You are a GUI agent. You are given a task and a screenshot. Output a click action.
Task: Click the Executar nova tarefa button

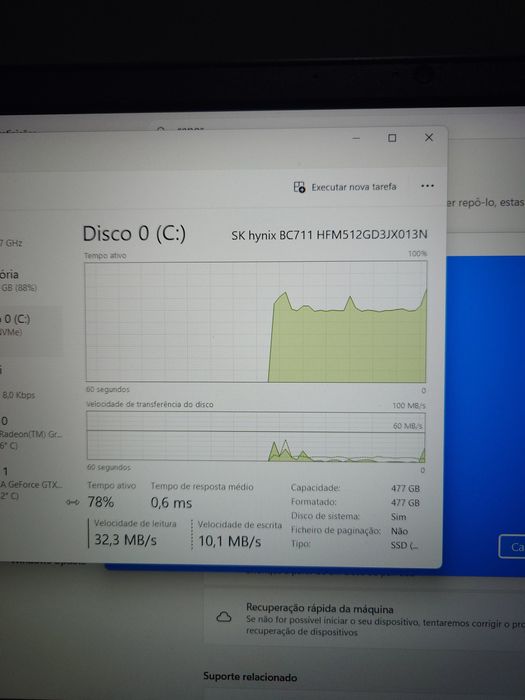[x=345, y=187]
